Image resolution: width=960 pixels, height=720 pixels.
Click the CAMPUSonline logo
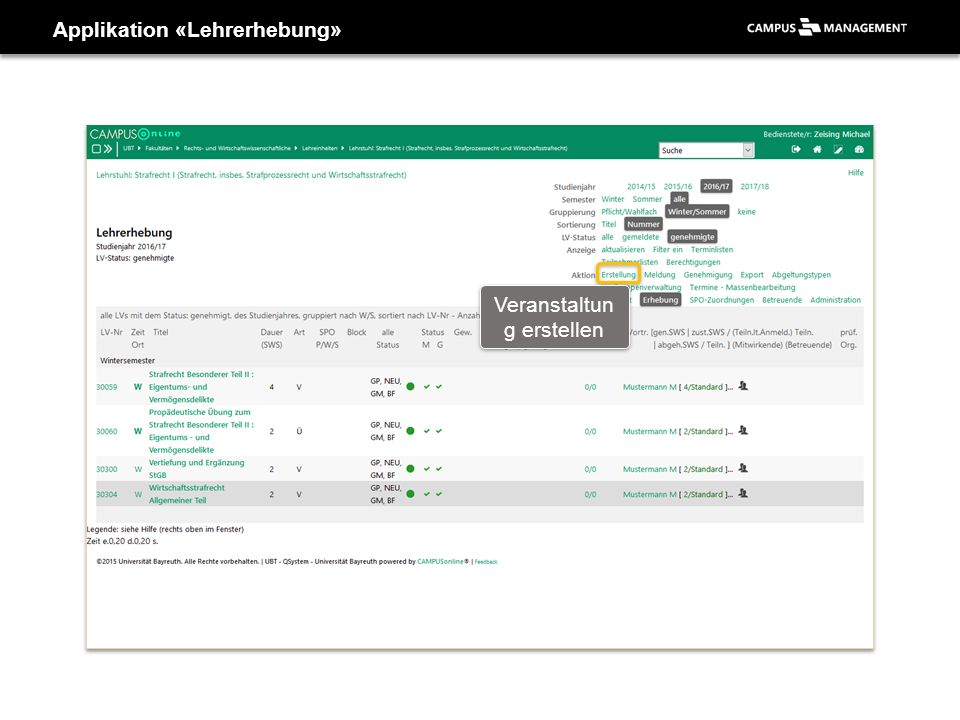click(135, 134)
